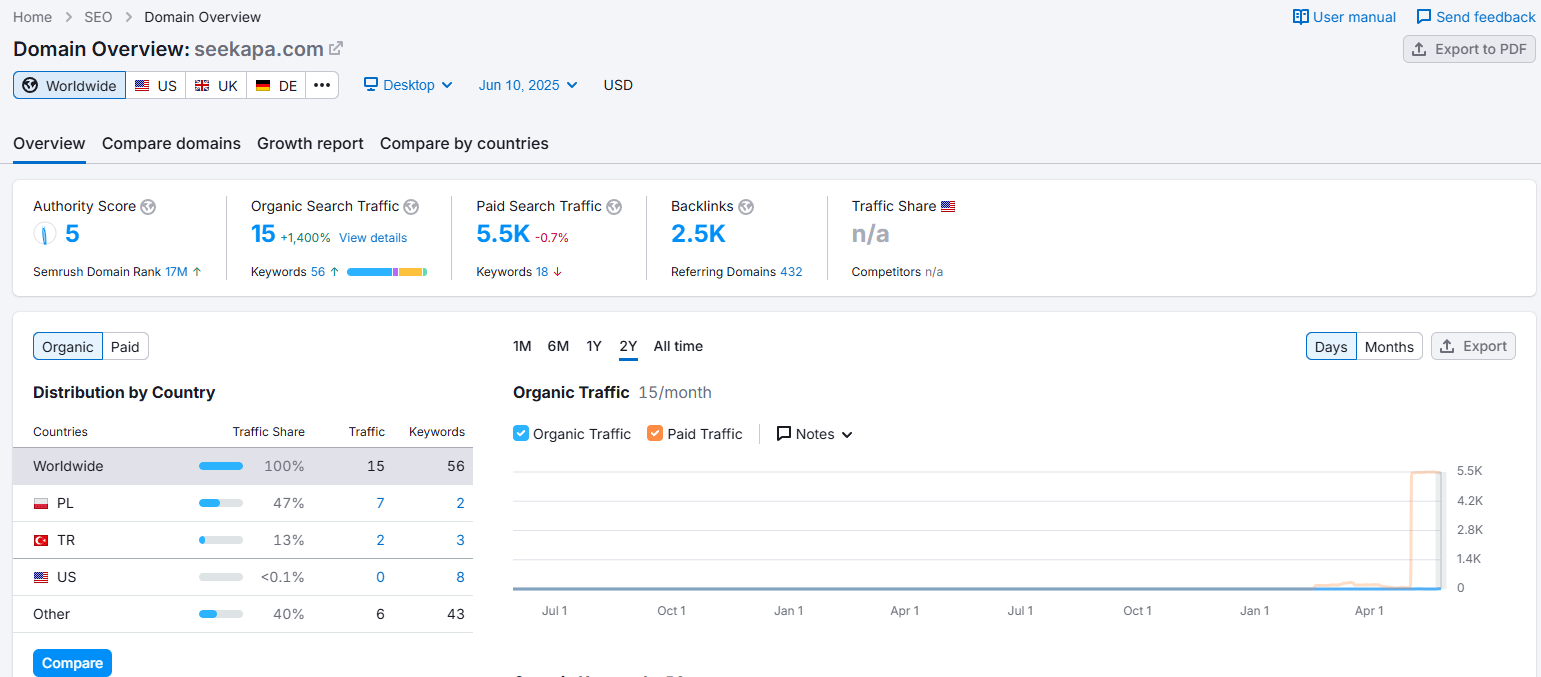Click the Worldwide globe icon
This screenshot has width=1541, height=677.
coord(30,85)
